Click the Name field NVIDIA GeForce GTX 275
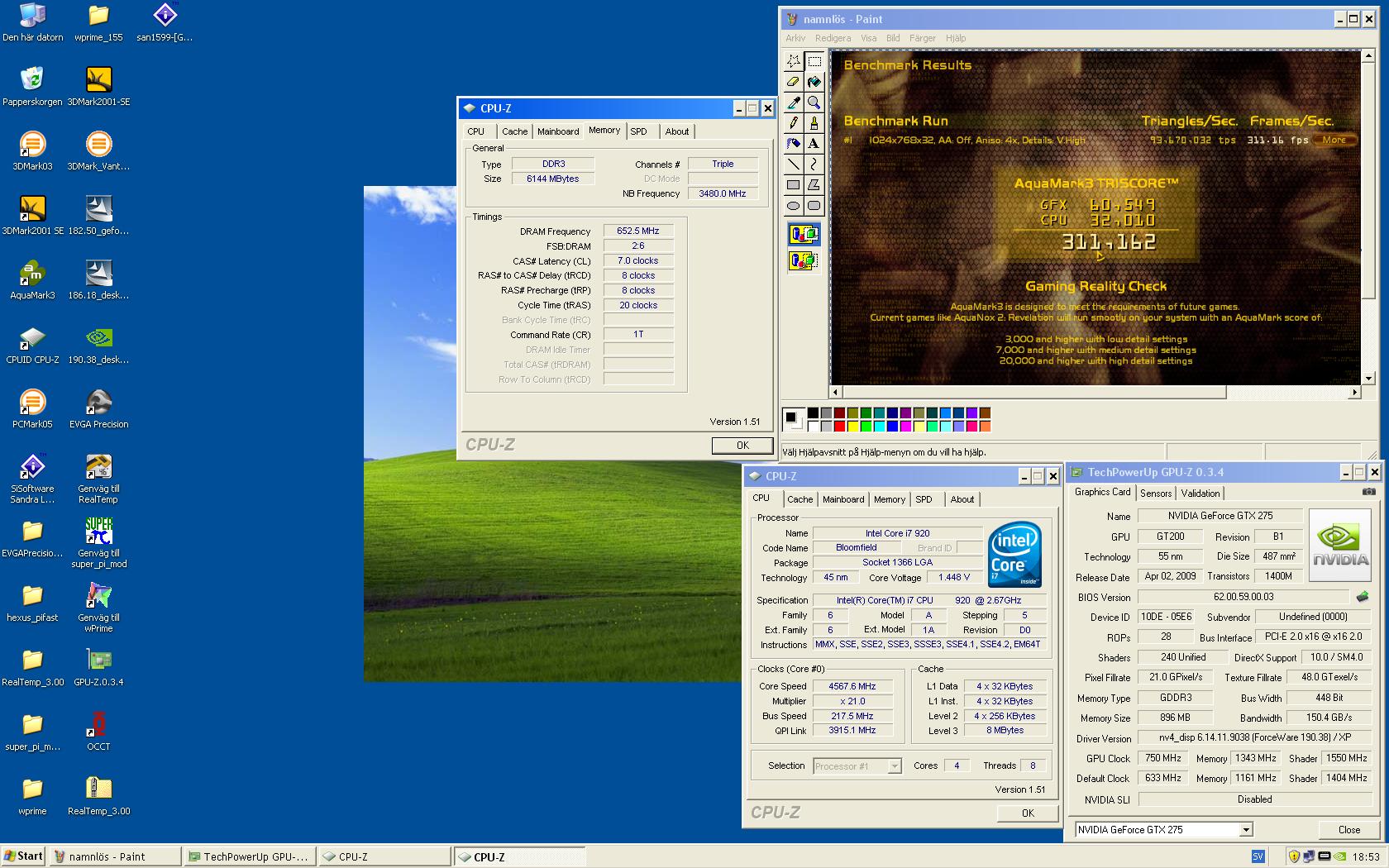The height and width of the screenshot is (868, 1389). pyautogui.click(x=1220, y=516)
